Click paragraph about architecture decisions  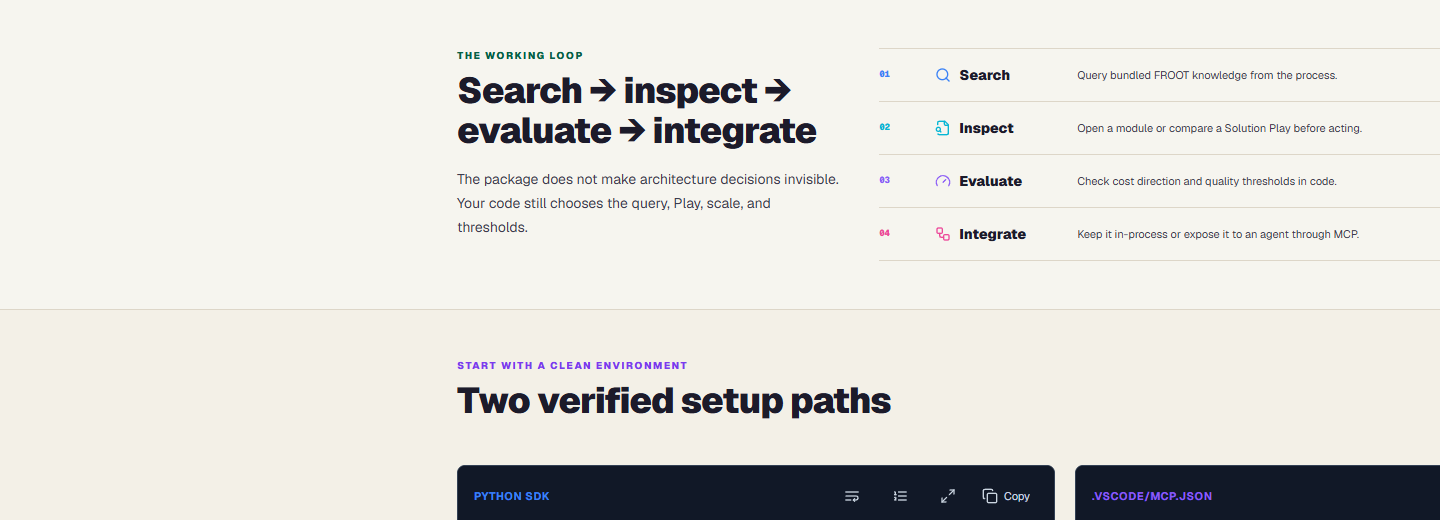(x=648, y=203)
